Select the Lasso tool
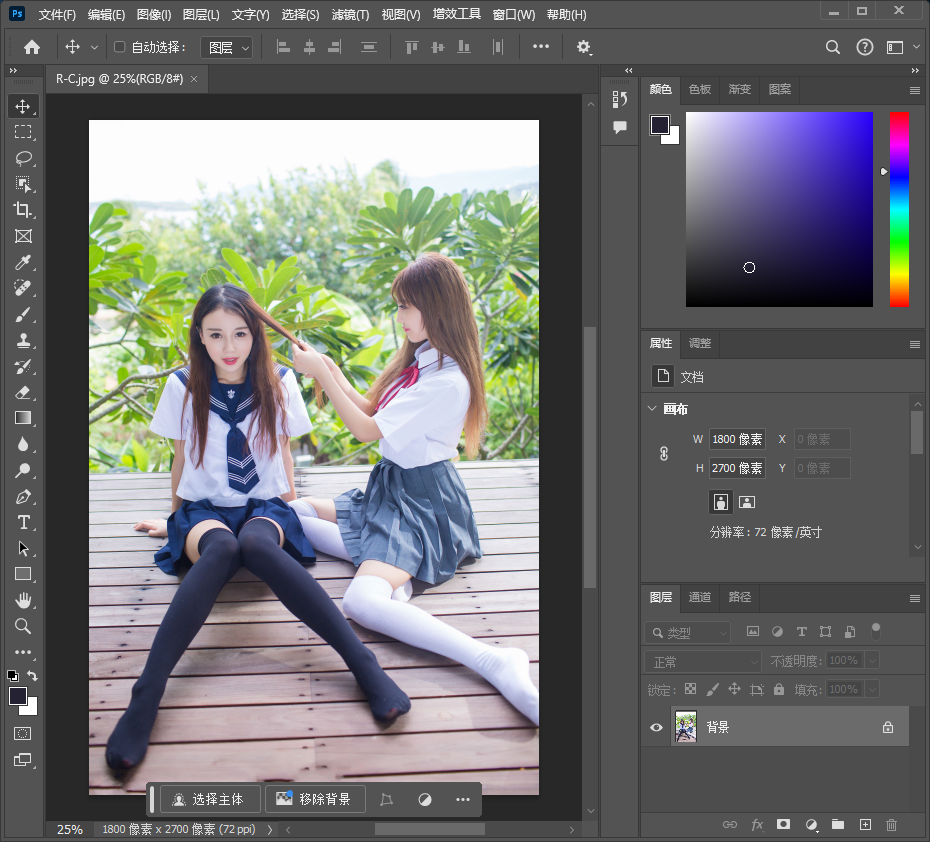 pos(22,158)
